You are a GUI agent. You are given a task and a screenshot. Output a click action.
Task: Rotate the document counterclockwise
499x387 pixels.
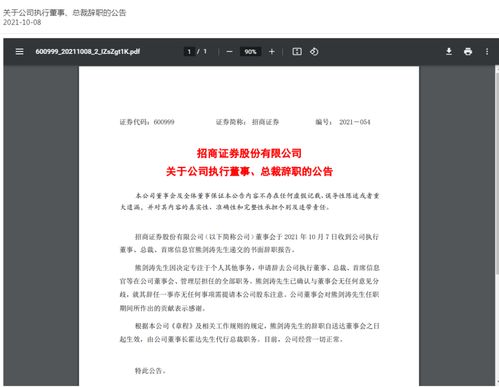[314, 52]
